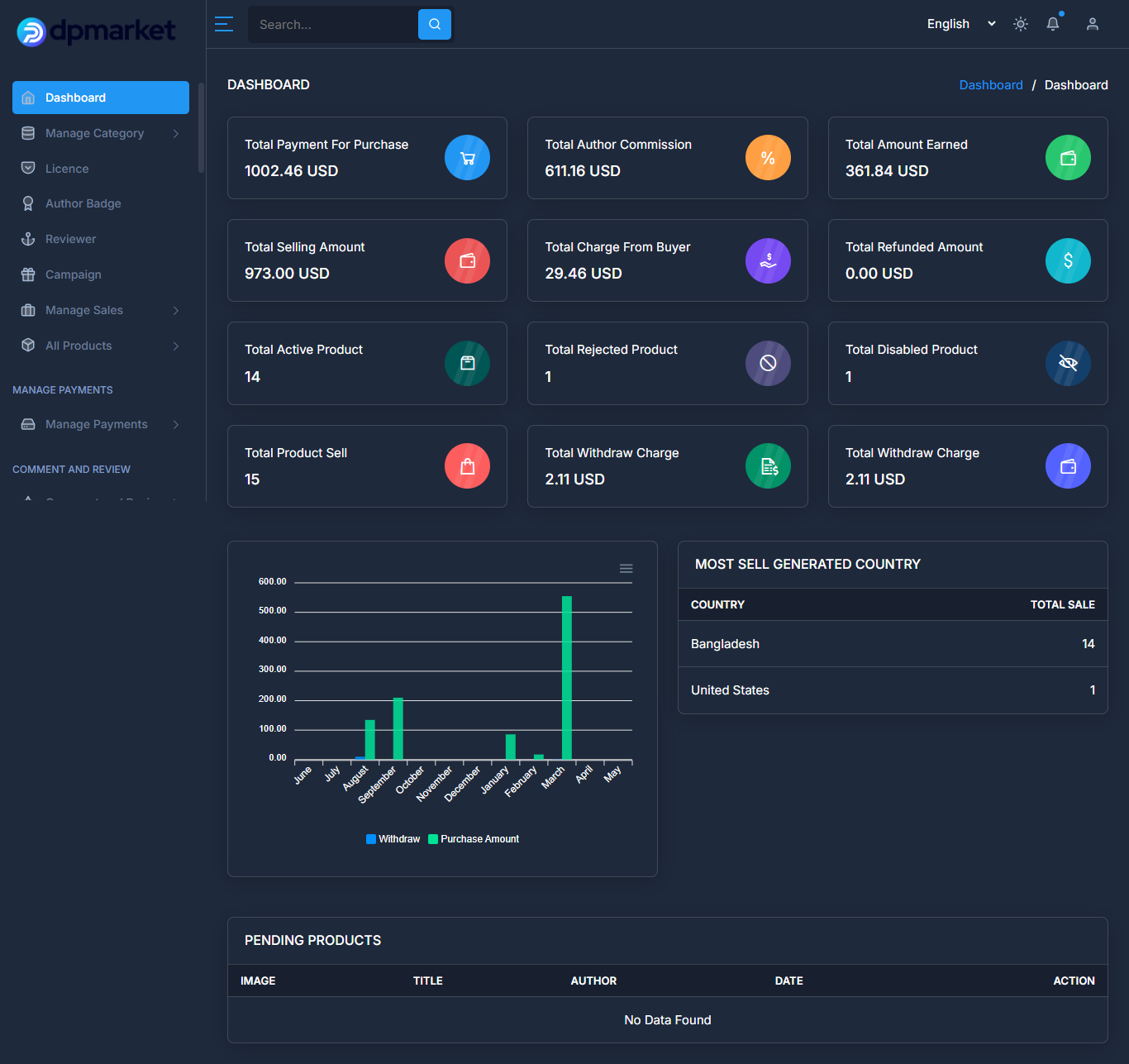Collapse the sidebar with hamburger toggle
The image size is (1129, 1064).
224,24
